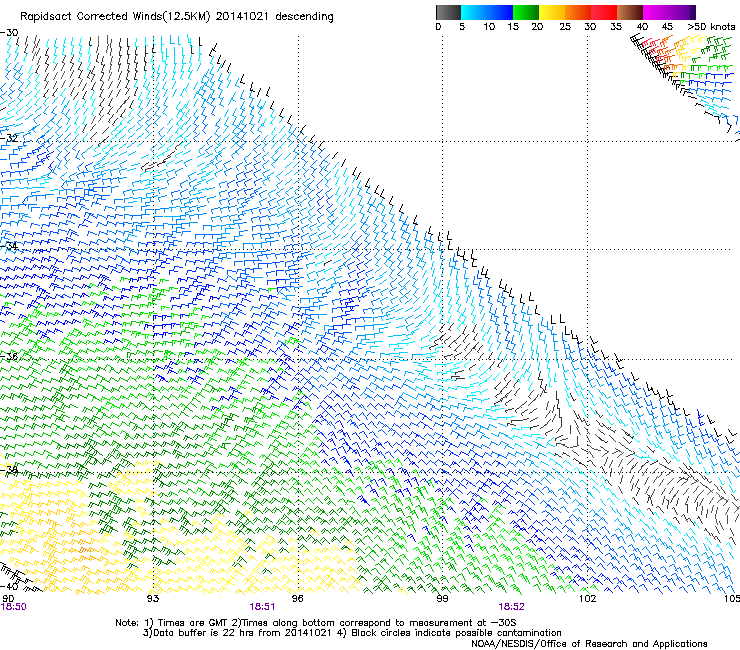Click the 'Note: 1) Times are GMT' line

pyautogui.click(x=316, y=623)
